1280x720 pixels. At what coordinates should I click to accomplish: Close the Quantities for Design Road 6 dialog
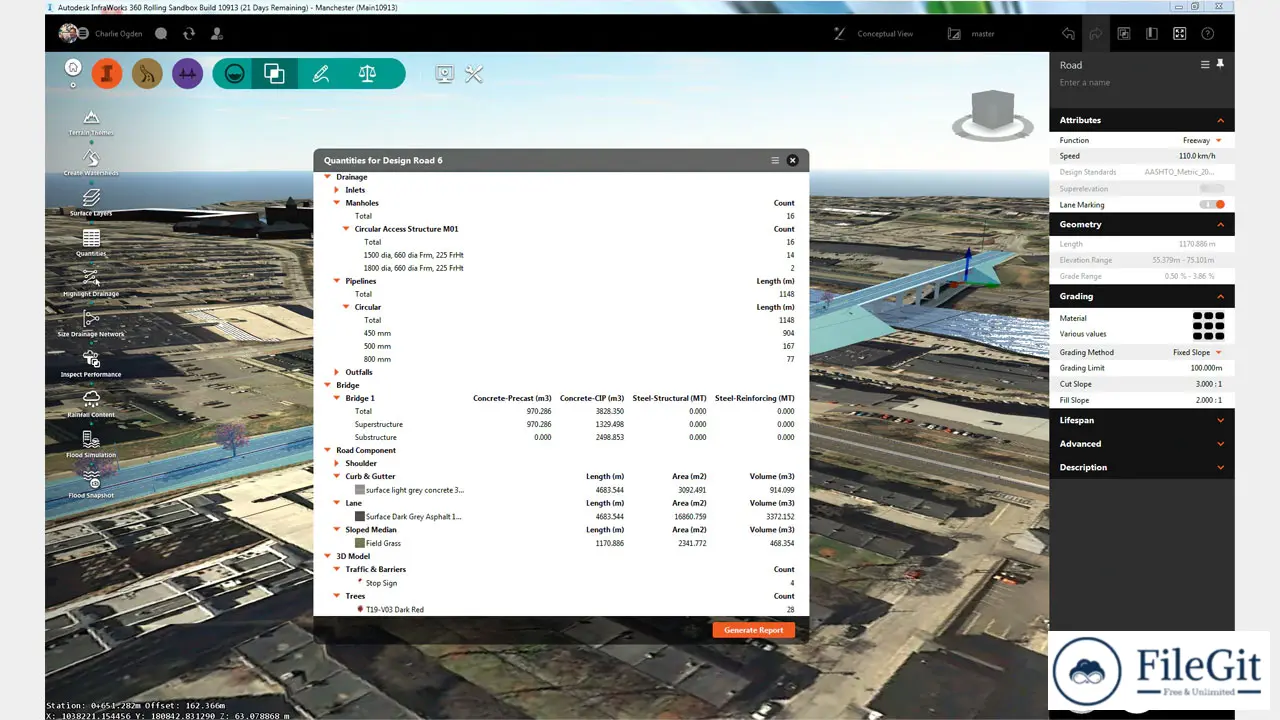(x=792, y=160)
